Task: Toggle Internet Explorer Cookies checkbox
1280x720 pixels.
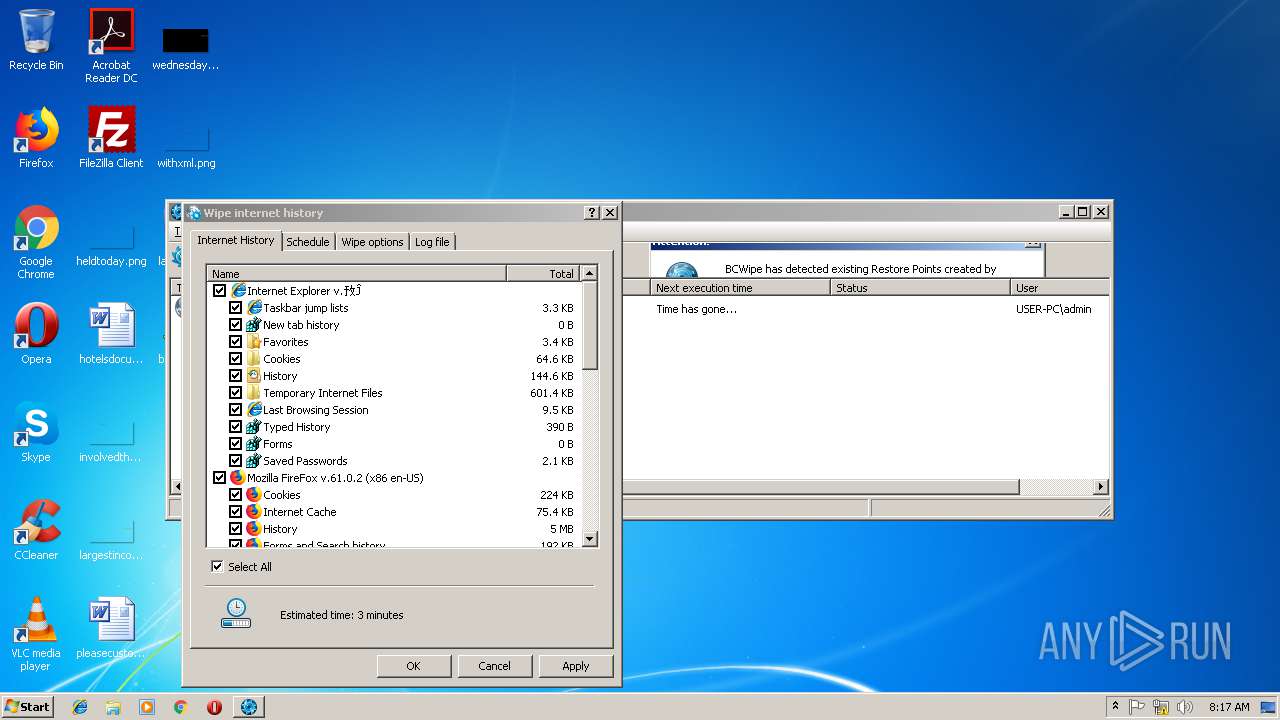Action: [x=236, y=359]
